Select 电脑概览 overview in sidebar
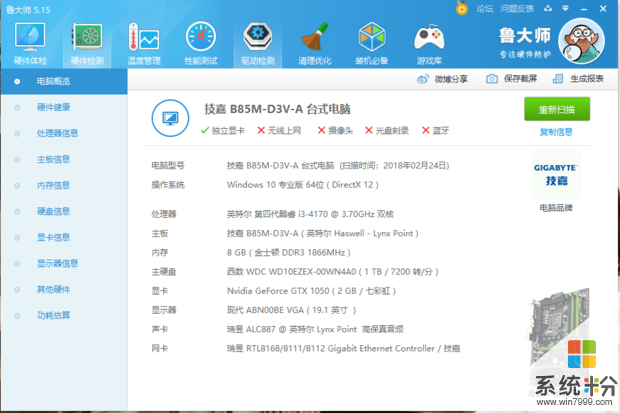 [64, 81]
